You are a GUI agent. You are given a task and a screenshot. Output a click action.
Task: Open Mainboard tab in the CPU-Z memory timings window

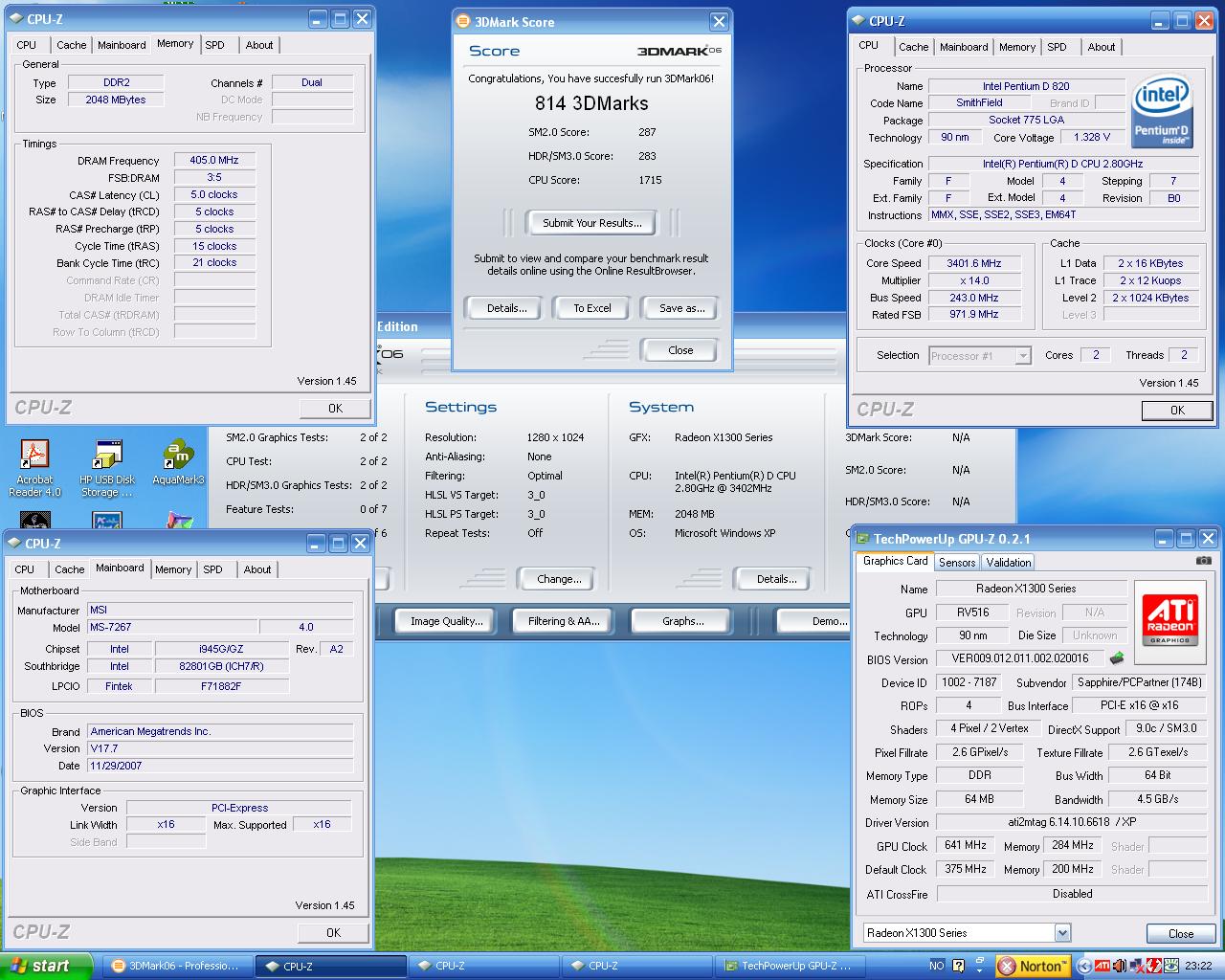coord(122,45)
